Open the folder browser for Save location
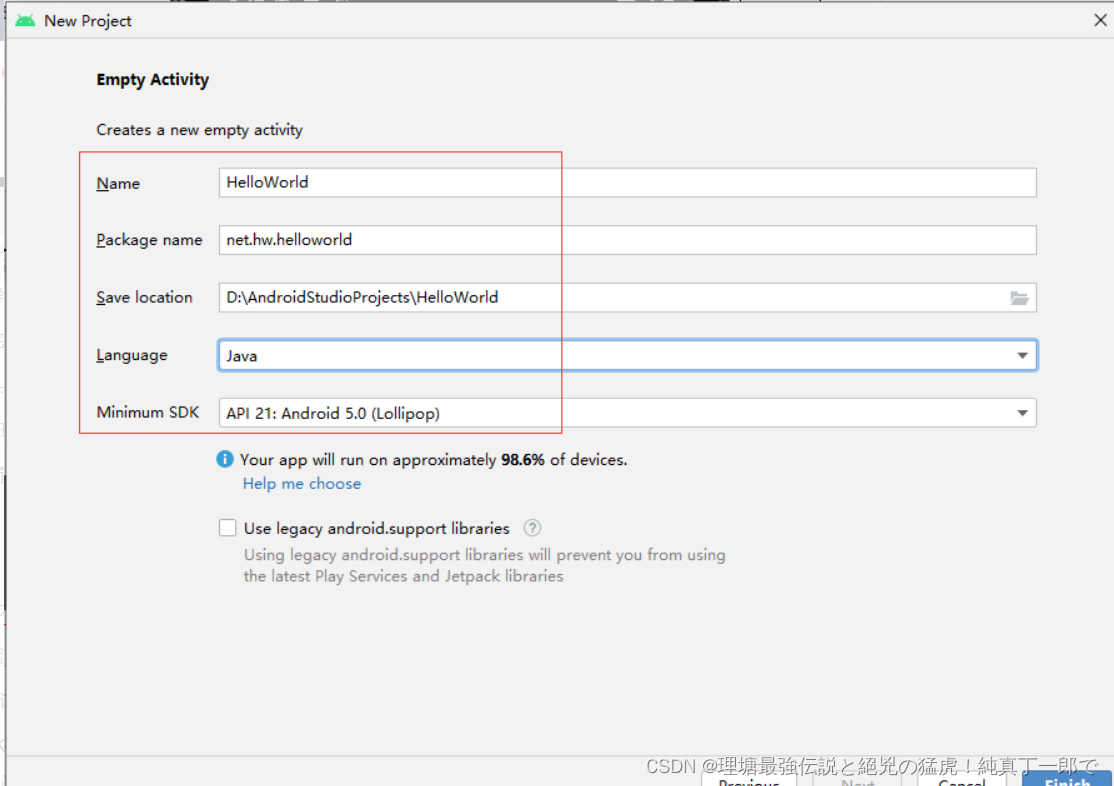This screenshot has width=1114, height=786. 1018,297
